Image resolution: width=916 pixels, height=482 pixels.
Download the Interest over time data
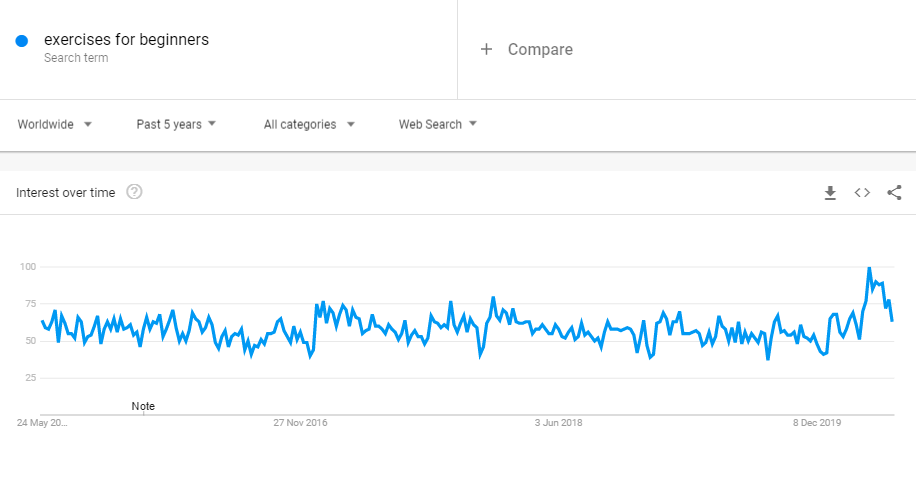[829, 193]
